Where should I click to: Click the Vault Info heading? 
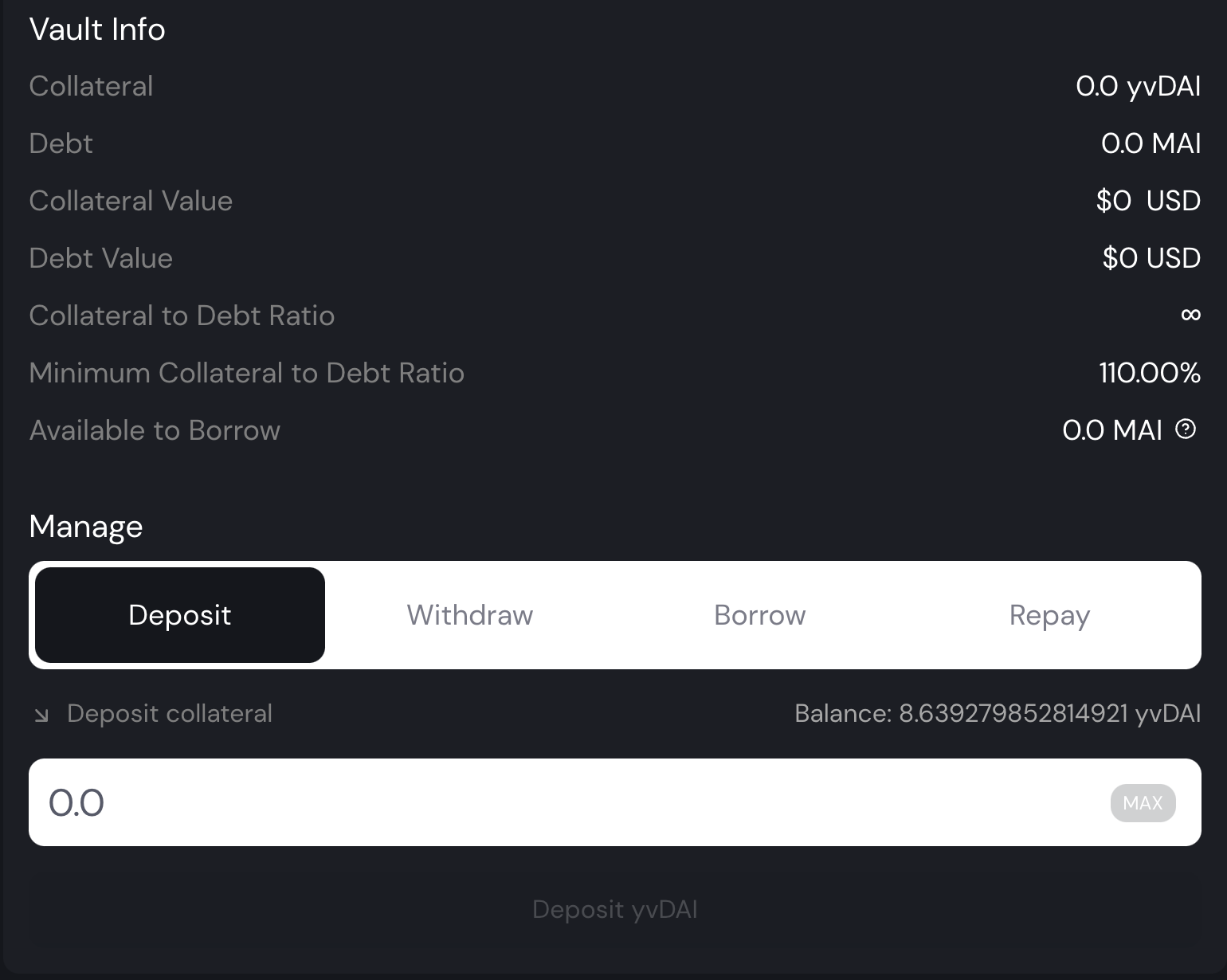click(x=96, y=29)
